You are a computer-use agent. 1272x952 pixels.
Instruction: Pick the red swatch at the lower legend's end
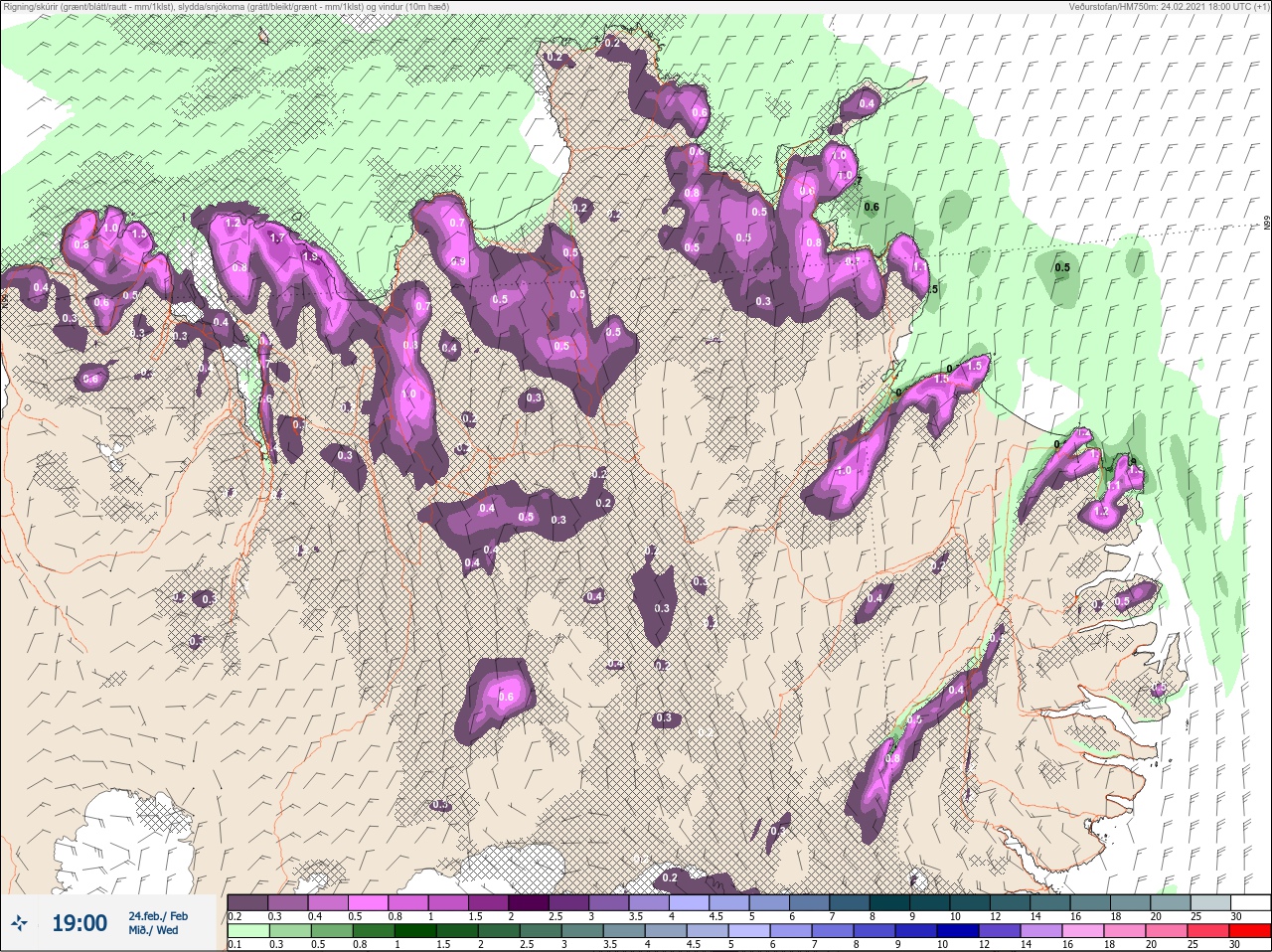pyautogui.click(x=1249, y=930)
